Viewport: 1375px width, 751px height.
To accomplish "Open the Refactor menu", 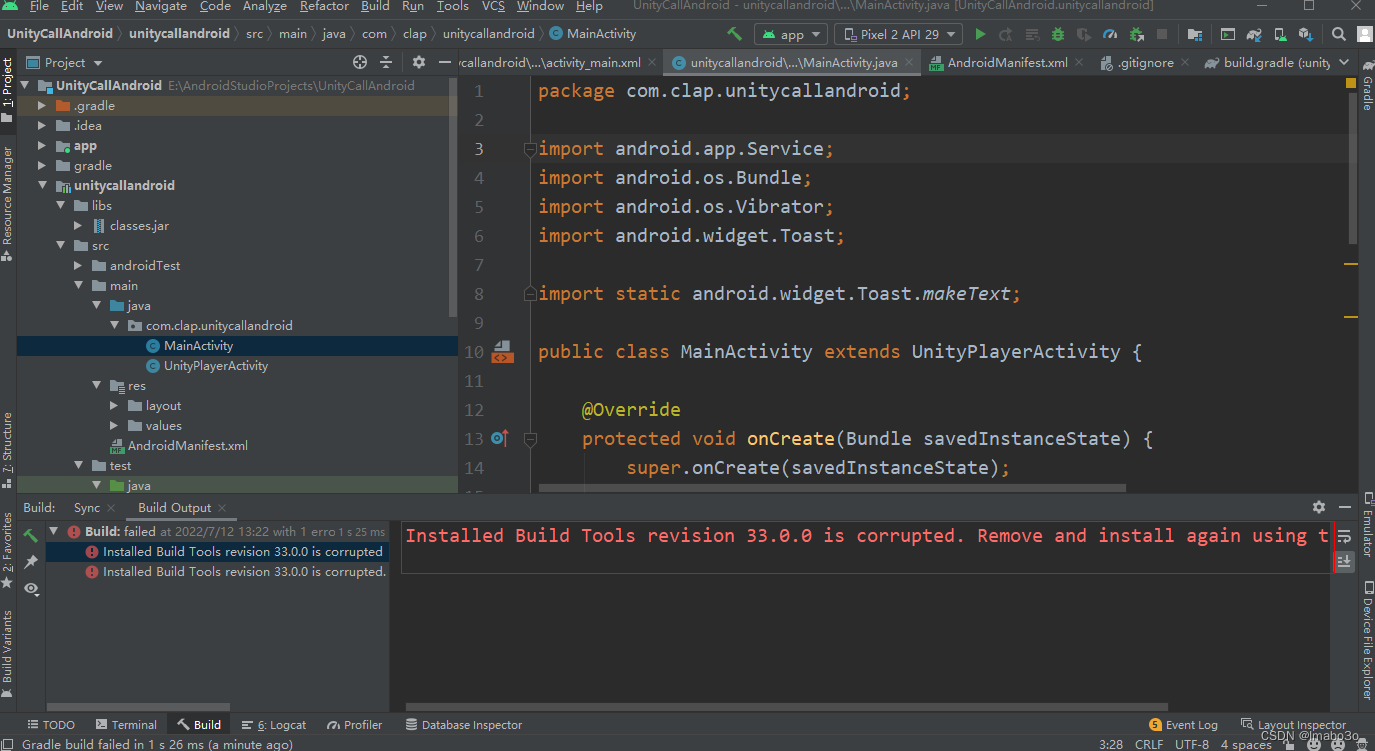I will tap(324, 6).
